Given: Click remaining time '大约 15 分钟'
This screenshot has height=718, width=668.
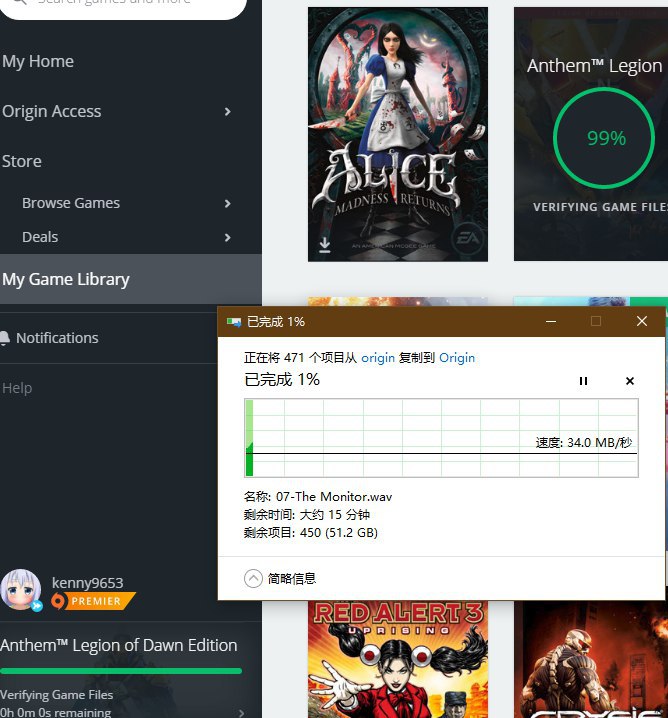Looking at the screenshot, I should tap(335, 515).
